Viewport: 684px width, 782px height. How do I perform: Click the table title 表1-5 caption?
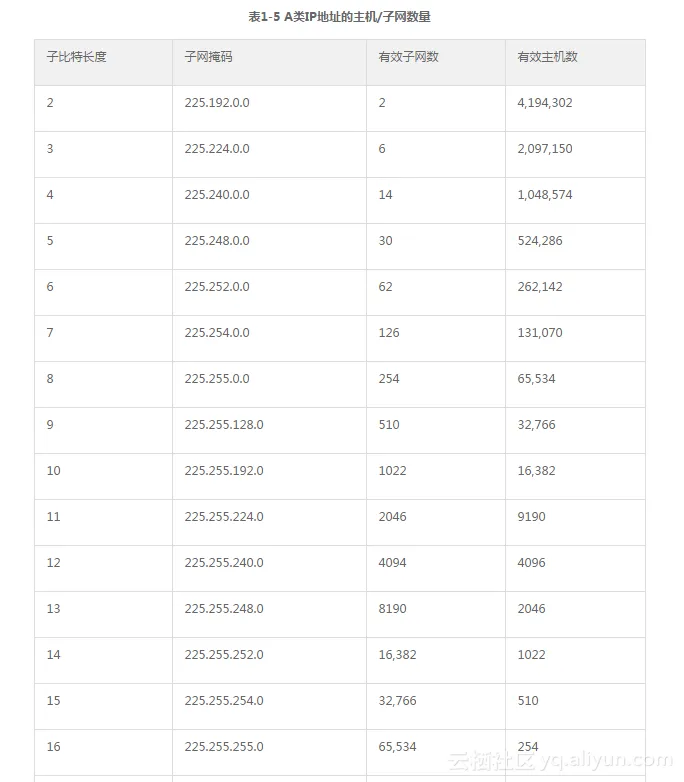(x=340, y=17)
